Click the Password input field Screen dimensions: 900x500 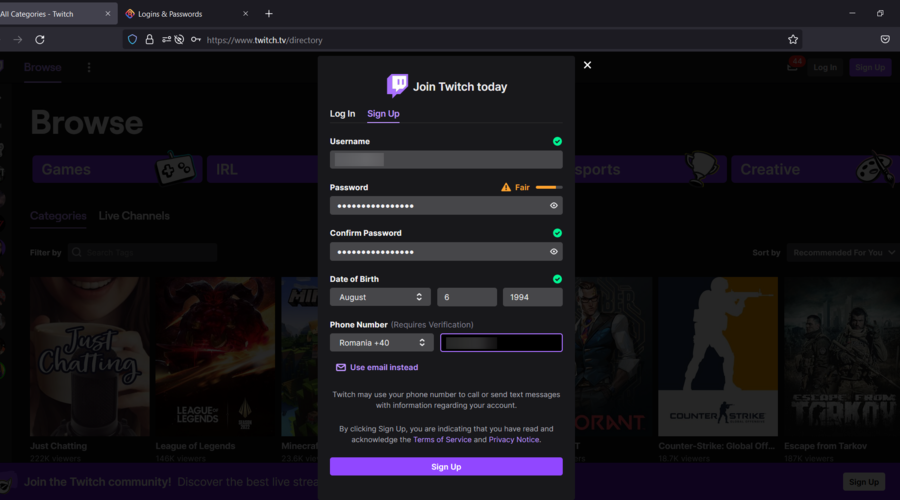(446, 206)
